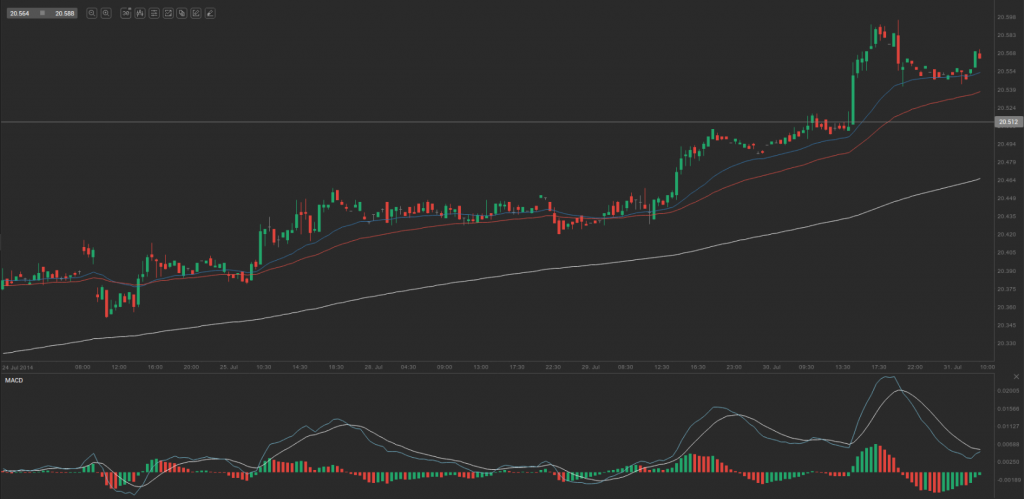Click the left magnifier zoom icon
This screenshot has width=1024, height=499.
tap(91, 14)
